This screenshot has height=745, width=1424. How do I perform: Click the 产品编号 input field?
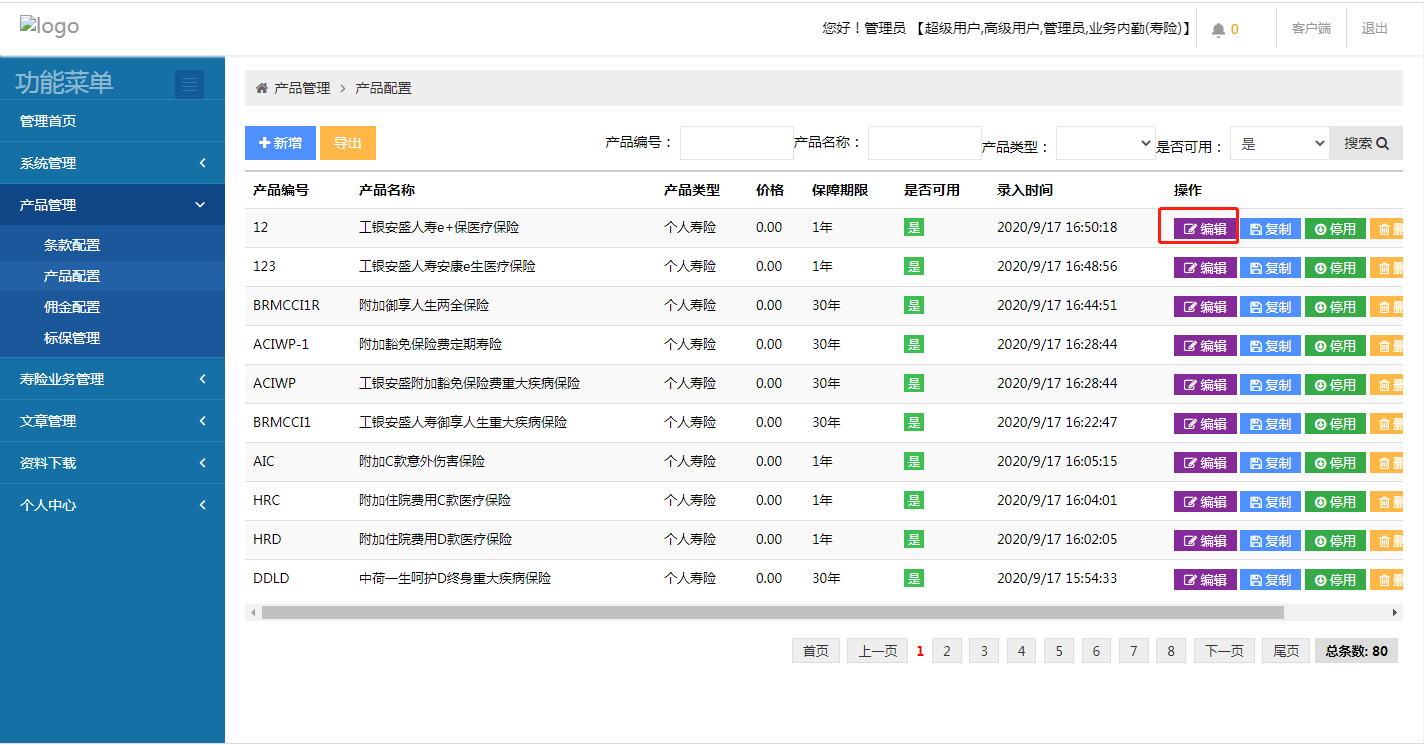[736, 143]
